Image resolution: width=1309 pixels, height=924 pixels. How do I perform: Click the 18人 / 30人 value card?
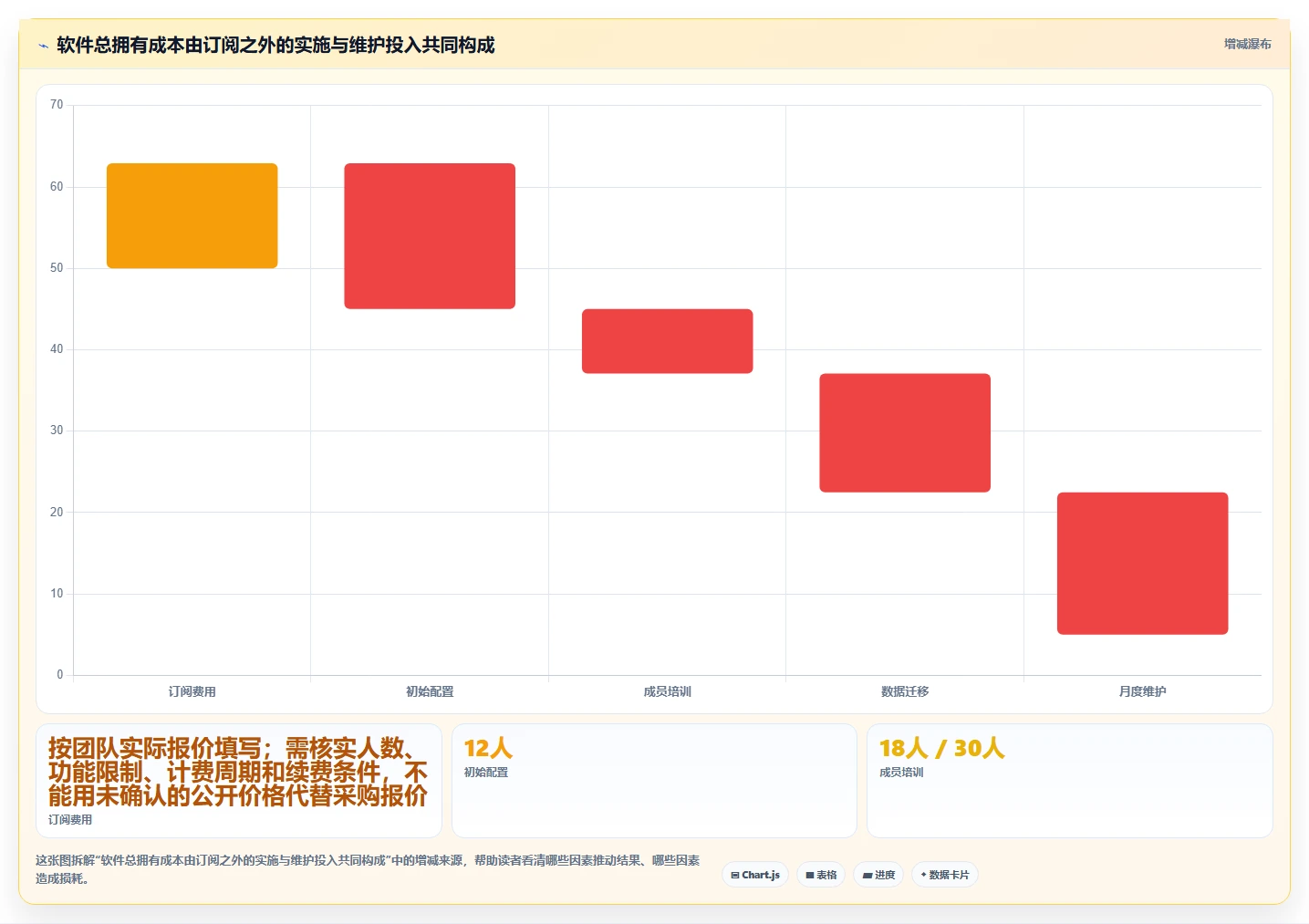tap(1069, 781)
